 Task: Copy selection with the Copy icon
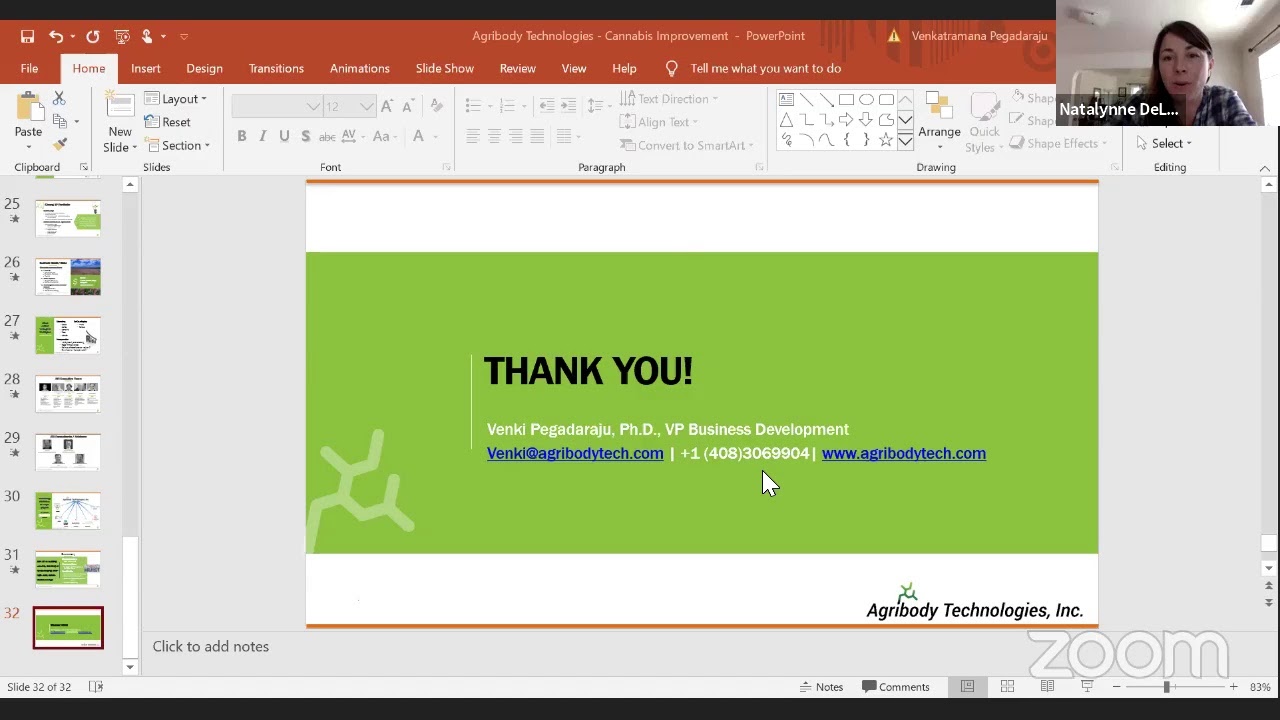(59, 121)
